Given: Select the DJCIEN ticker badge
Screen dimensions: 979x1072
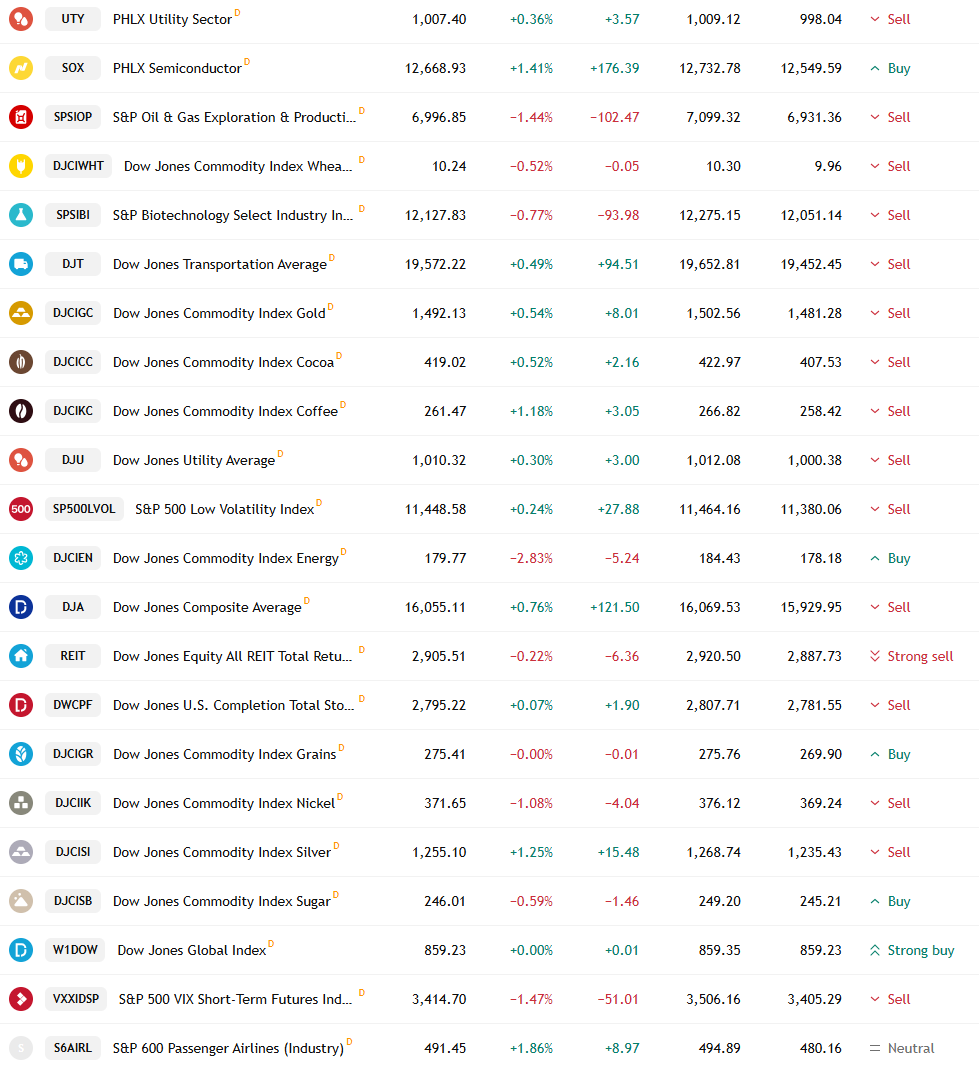Looking at the screenshot, I should coord(73,558).
